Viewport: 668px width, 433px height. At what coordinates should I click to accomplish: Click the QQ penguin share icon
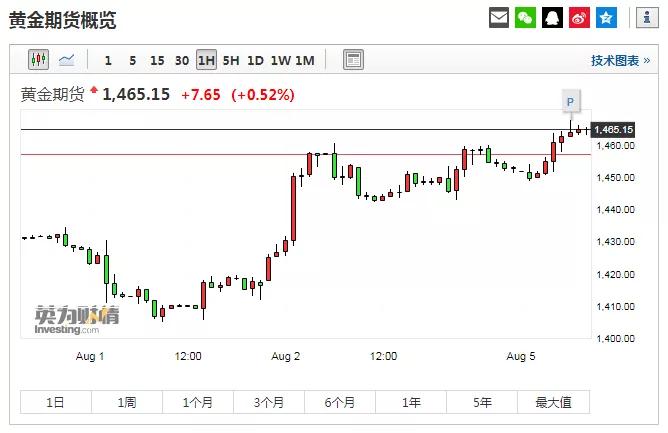(x=553, y=18)
